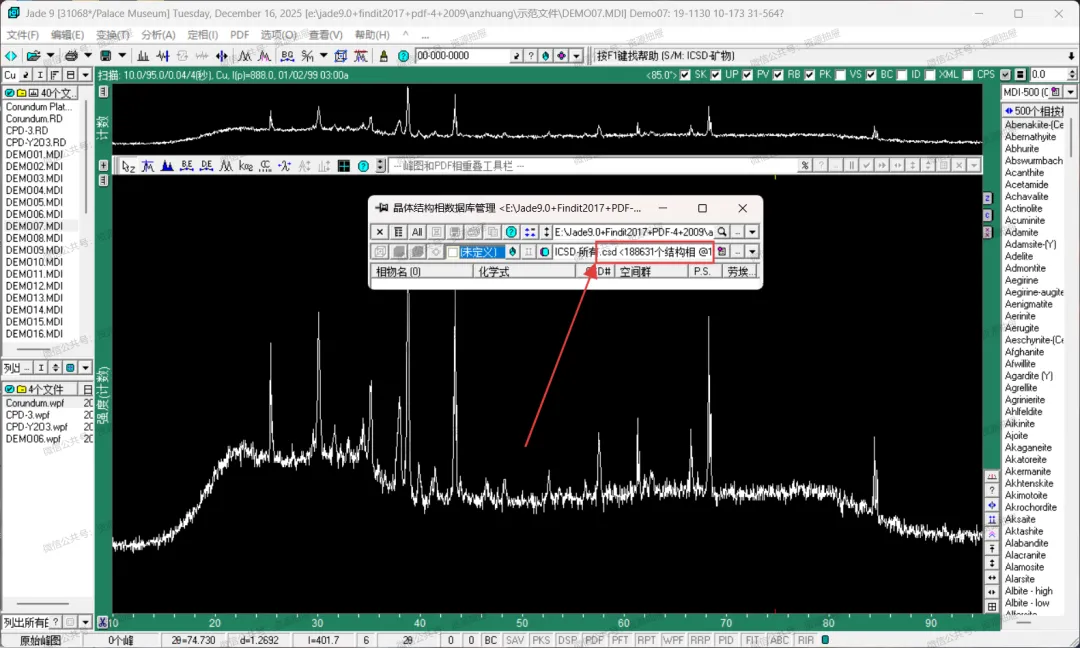The image size is (1080, 648).
Task: Click the All button in database dialog
Action: click(x=417, y=232)
